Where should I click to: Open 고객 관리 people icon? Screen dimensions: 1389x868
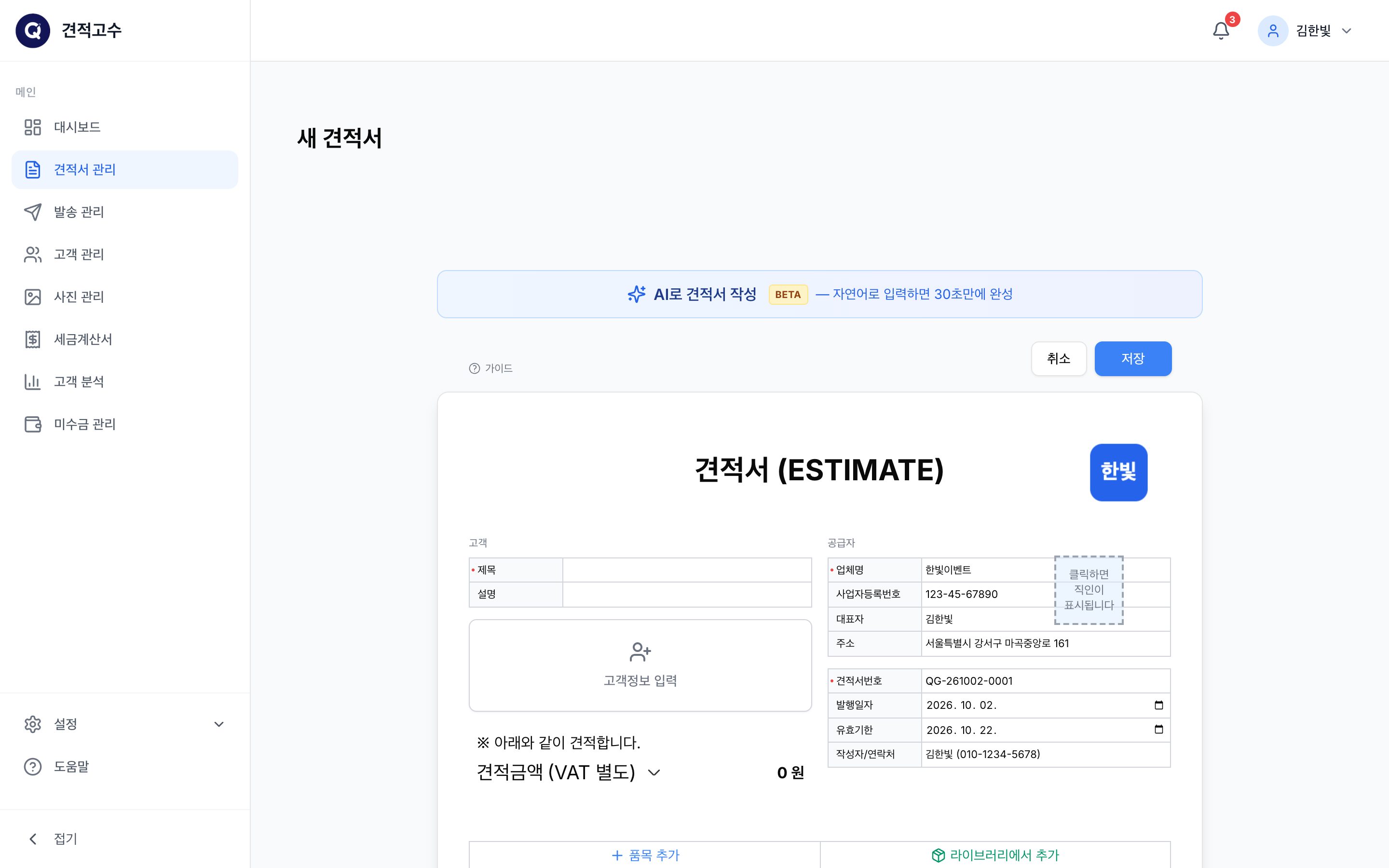[x=33, y=254]
